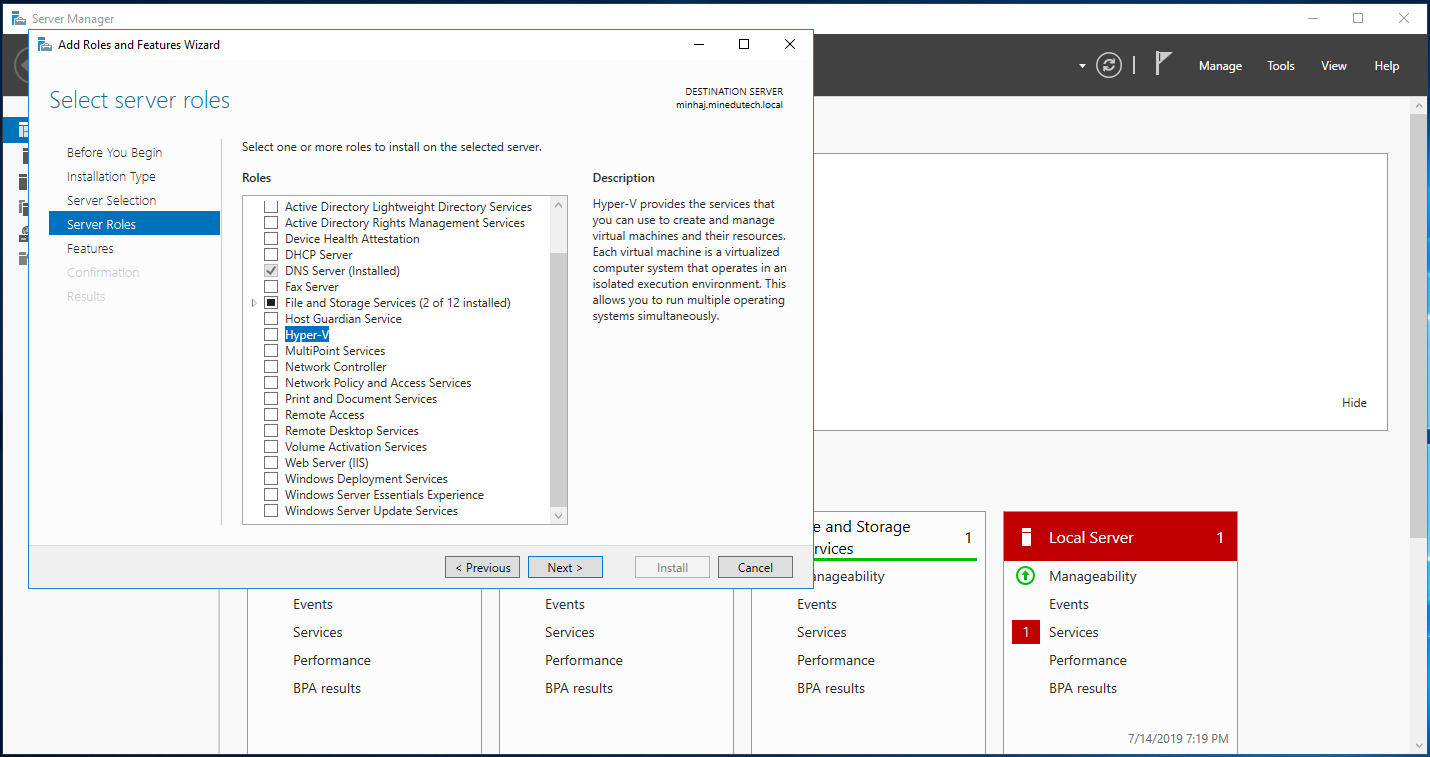Refresh Server Manager with the refresh icon
The width and height of the screenshot is (1430, 757).
coord(1108,65)
